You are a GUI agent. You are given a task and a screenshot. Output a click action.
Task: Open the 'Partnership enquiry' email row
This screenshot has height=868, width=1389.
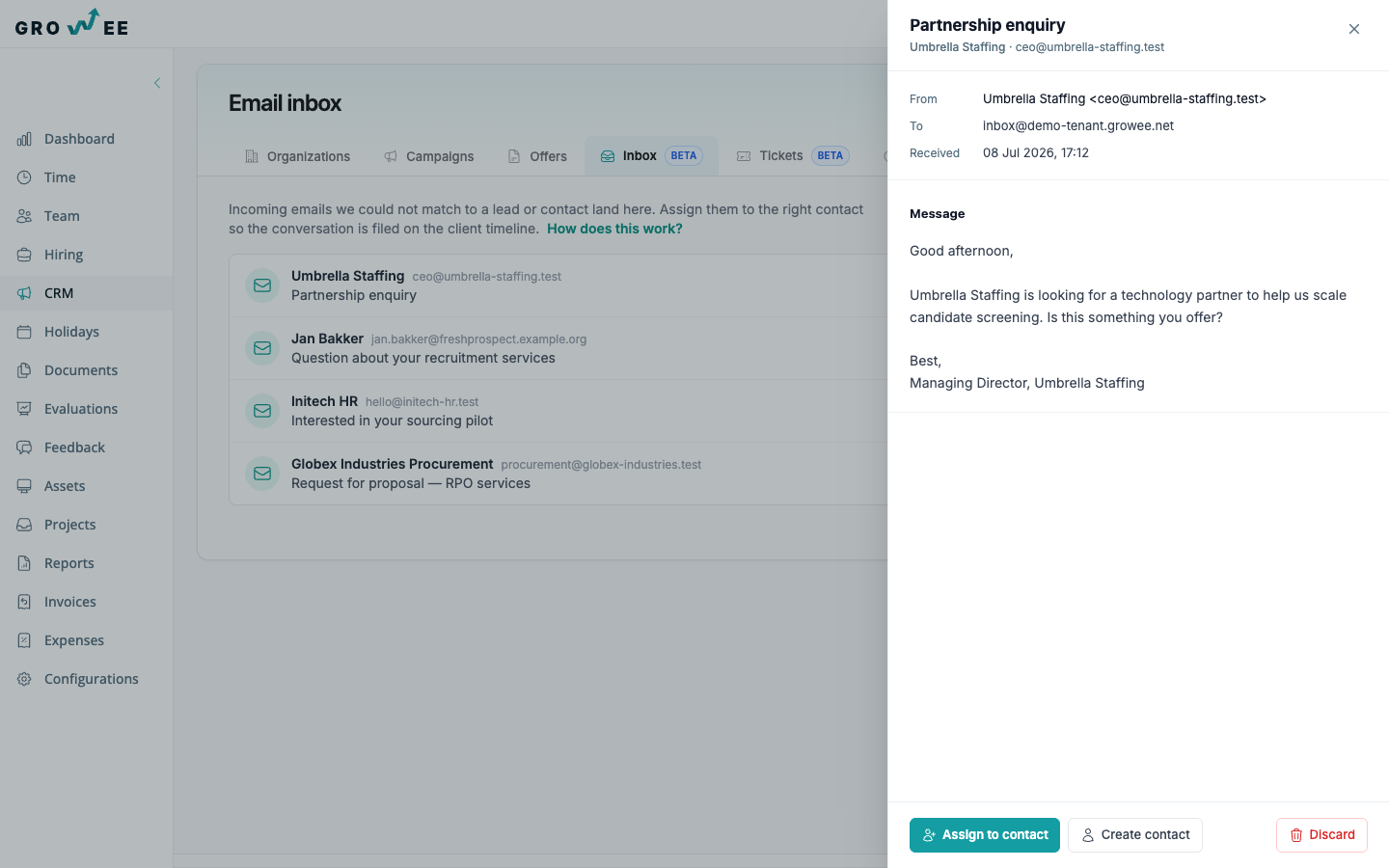tap(558, 285)
